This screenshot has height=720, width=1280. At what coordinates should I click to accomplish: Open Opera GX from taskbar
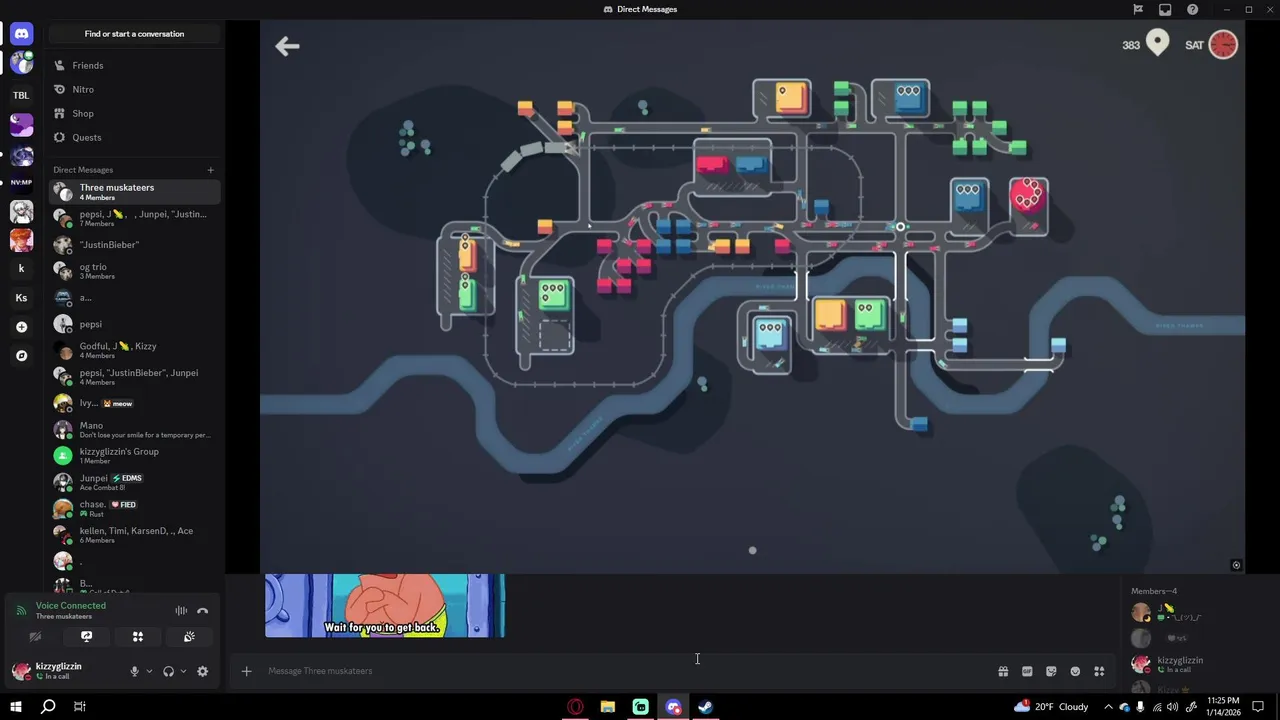tap(575, 707)
